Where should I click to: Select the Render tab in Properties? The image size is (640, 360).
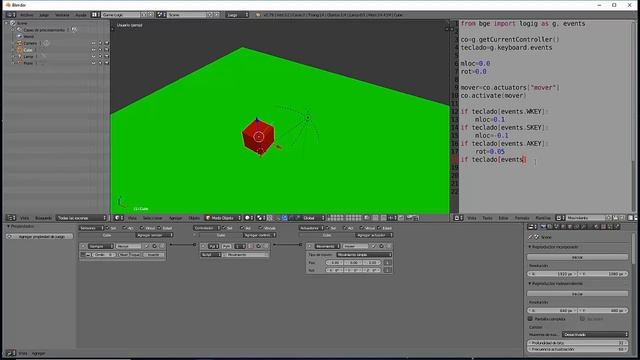click(x=543, y=227)
